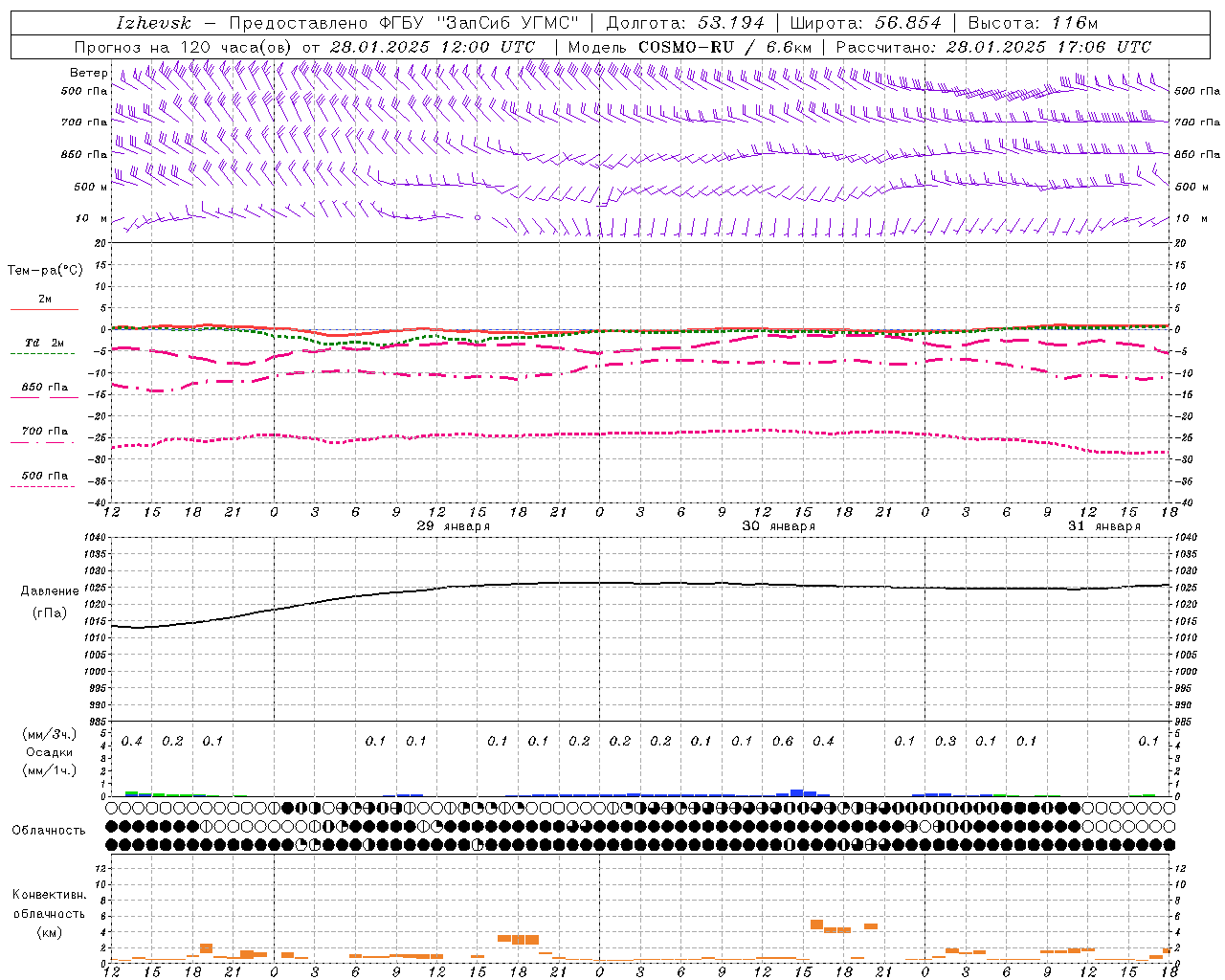
Task: Click the '29 января' date label
Action: (x=454, y=526)
